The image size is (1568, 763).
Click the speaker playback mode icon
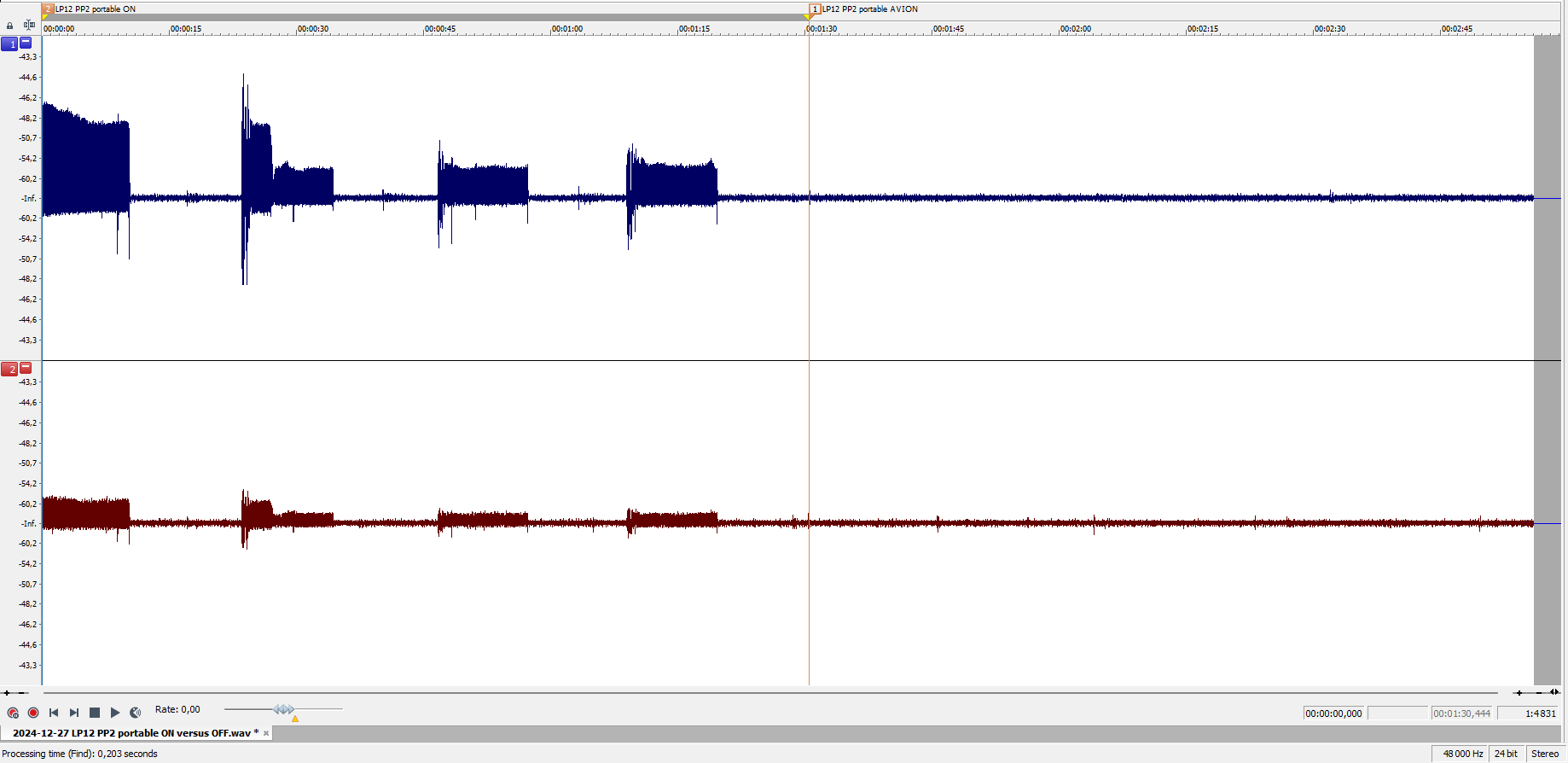coord(136,713)
